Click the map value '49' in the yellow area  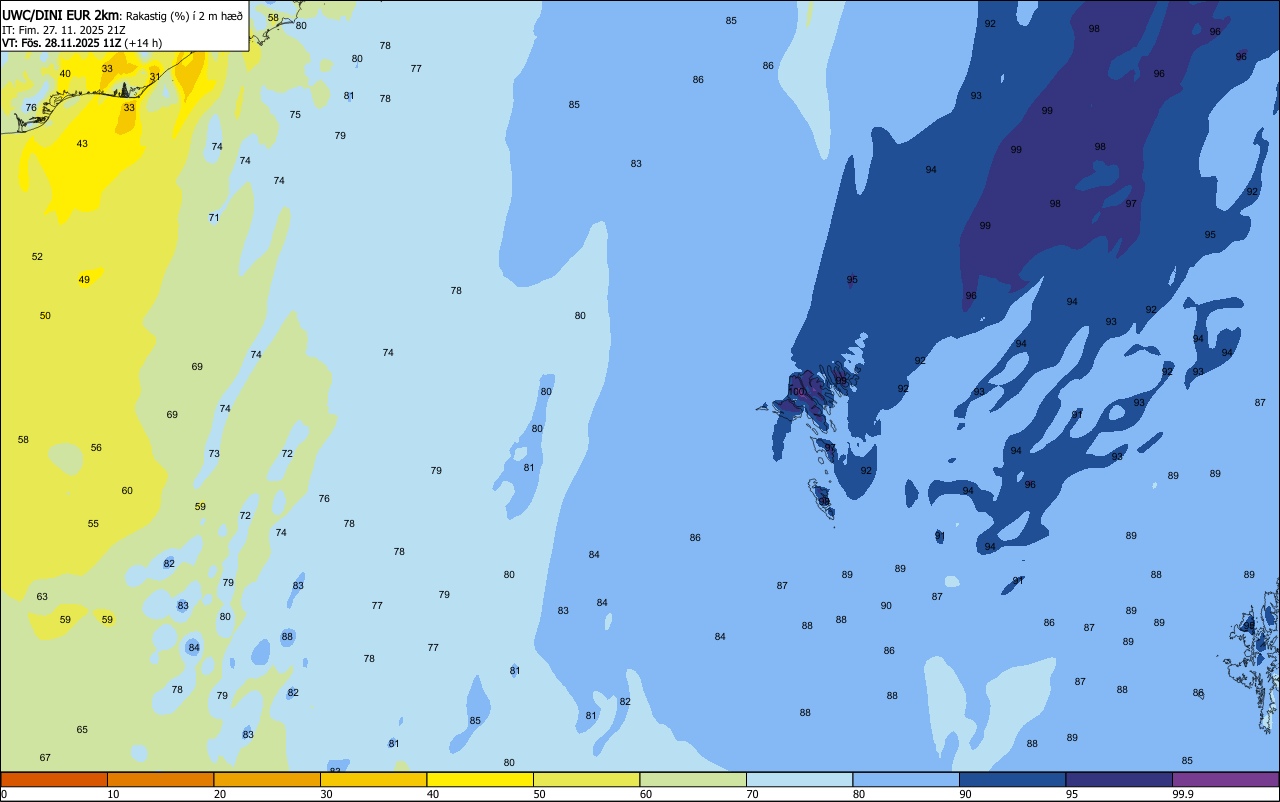[84, 280]
